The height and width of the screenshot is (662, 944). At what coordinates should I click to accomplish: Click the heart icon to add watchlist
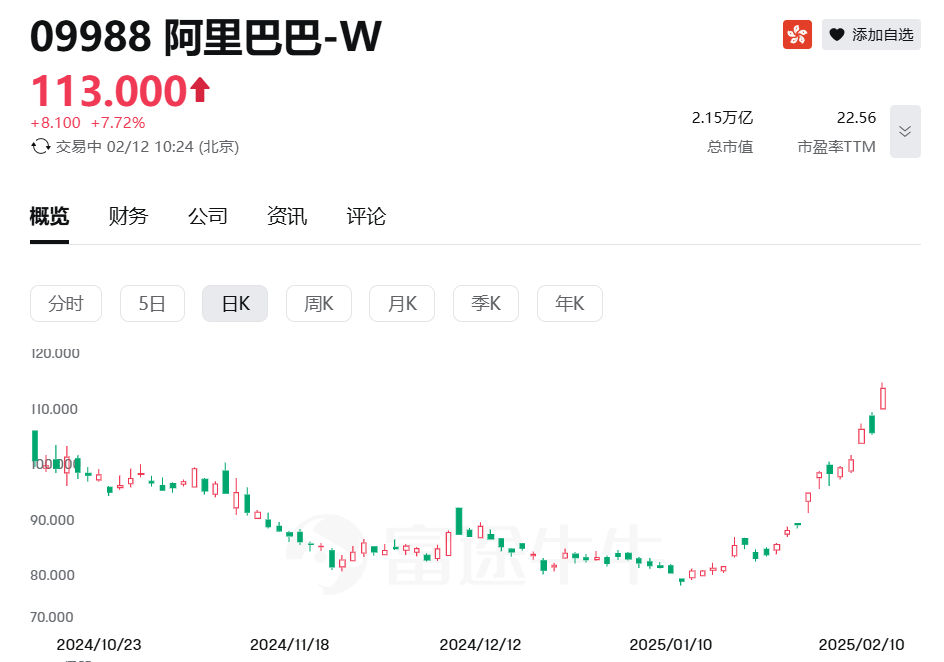837,35
